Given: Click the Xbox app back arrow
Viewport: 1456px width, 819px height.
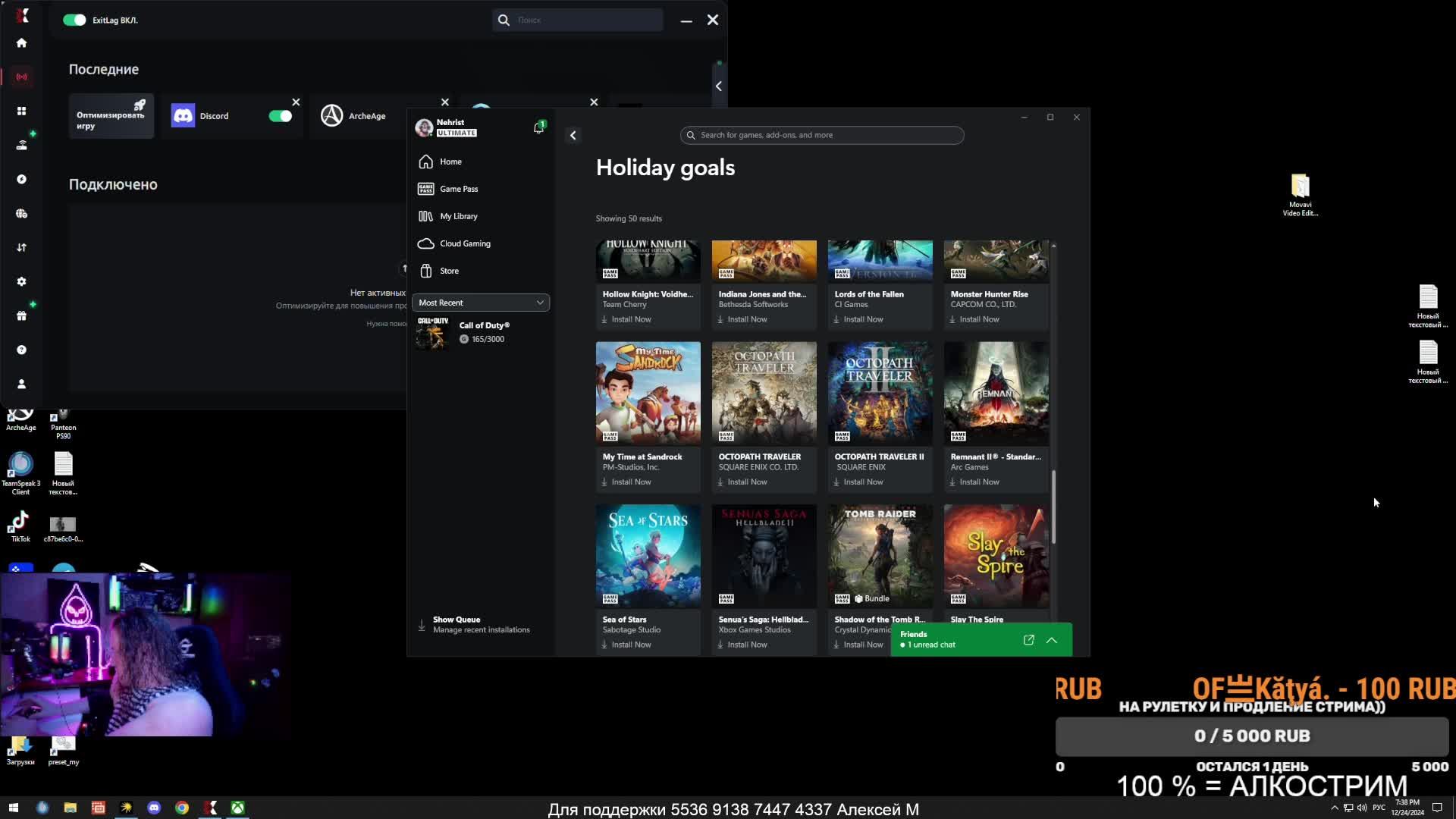Looking at the screenshot, I should [x=573, y=135].
